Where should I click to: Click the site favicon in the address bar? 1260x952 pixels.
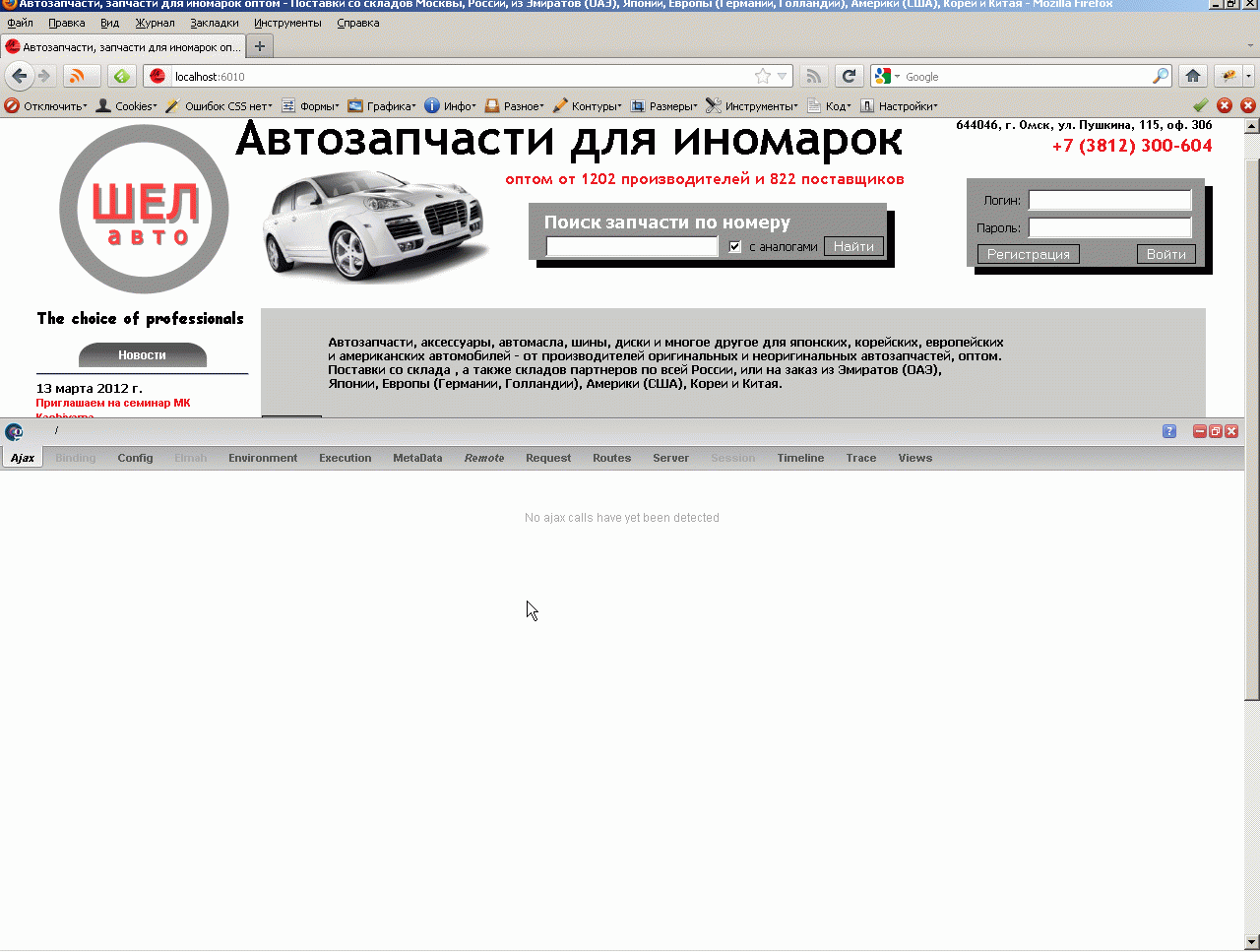(157, 76)
